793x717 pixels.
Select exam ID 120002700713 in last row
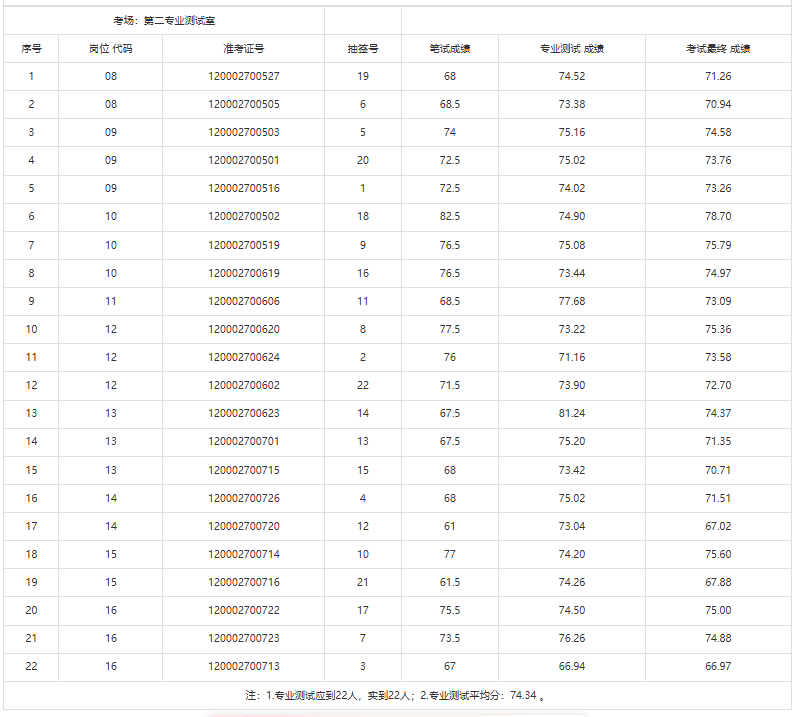pyautogui.click(x=243, y=666)
